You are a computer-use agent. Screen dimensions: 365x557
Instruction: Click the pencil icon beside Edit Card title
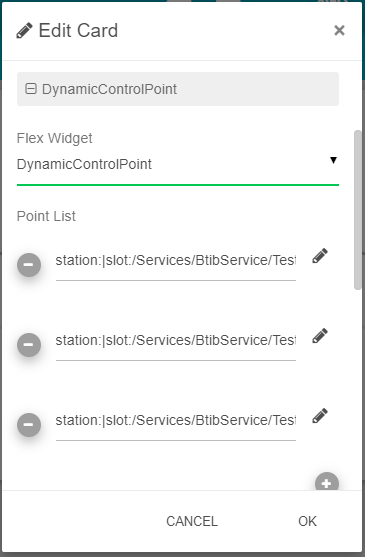coord(24,31)
